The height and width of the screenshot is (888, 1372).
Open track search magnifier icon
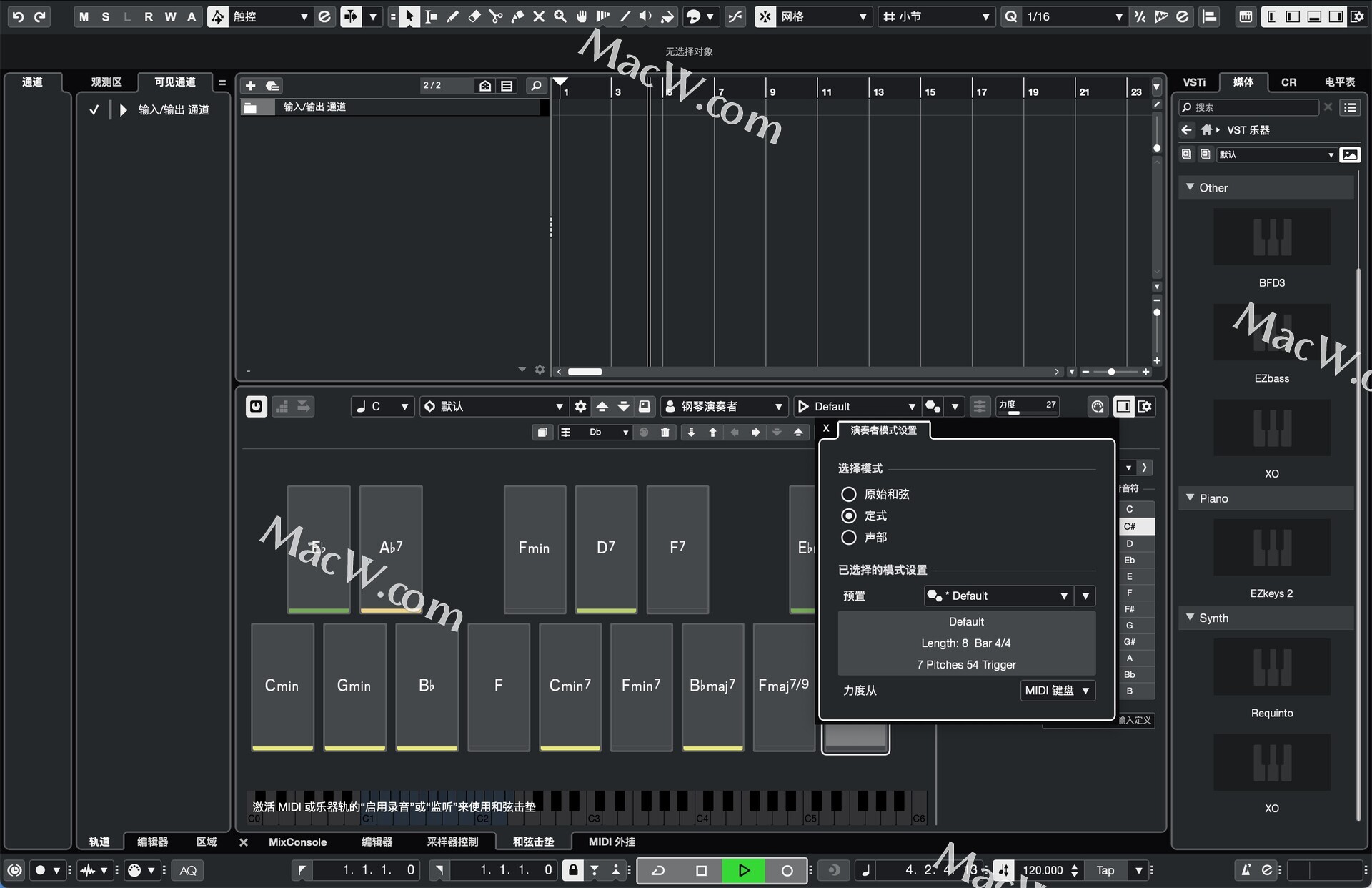(536, 86)
